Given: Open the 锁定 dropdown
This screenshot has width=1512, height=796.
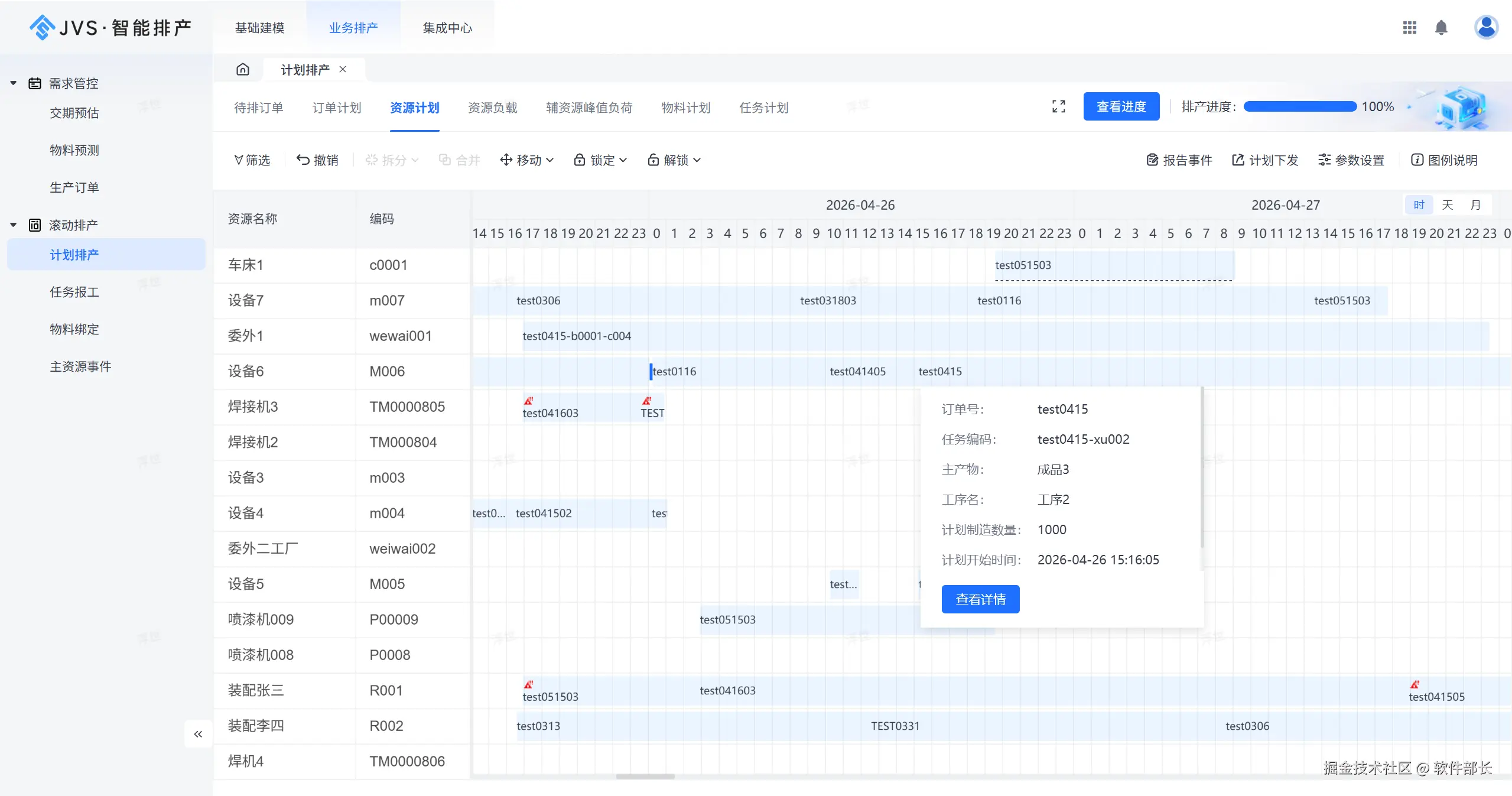Looking at the screenshot, I should [x=600, y=160].
